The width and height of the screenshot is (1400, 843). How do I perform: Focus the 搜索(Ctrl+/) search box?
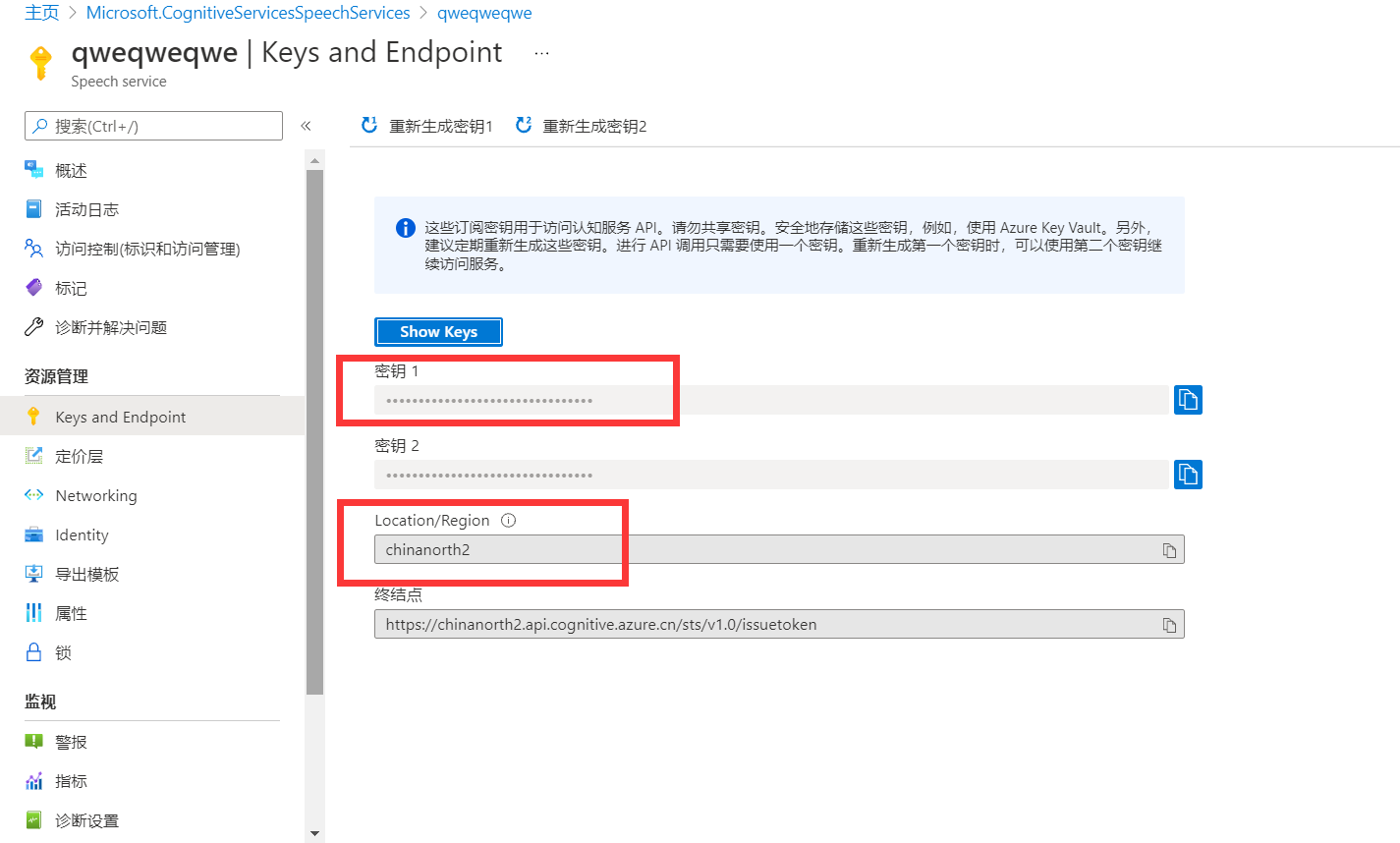[x=153, y=126]
